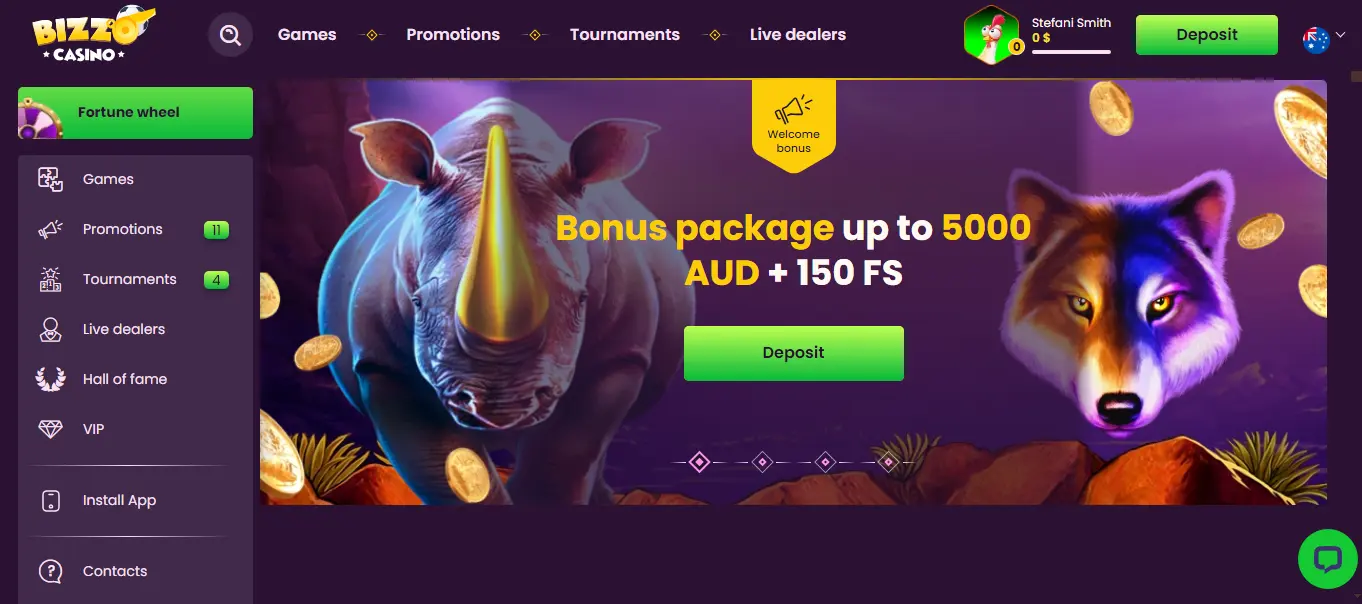Click the Live dealers sidebar icon
The image size is (1362, 604).
pos(50,329)
